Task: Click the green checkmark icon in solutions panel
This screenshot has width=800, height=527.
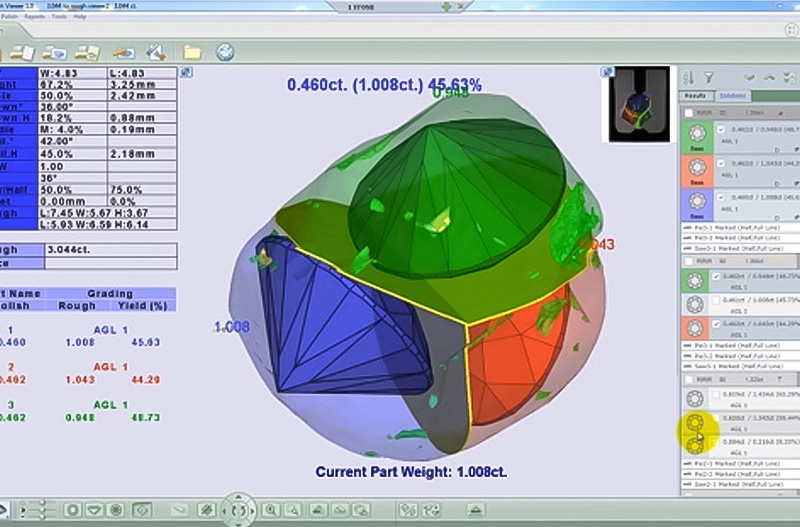Action: click(749, 78)
